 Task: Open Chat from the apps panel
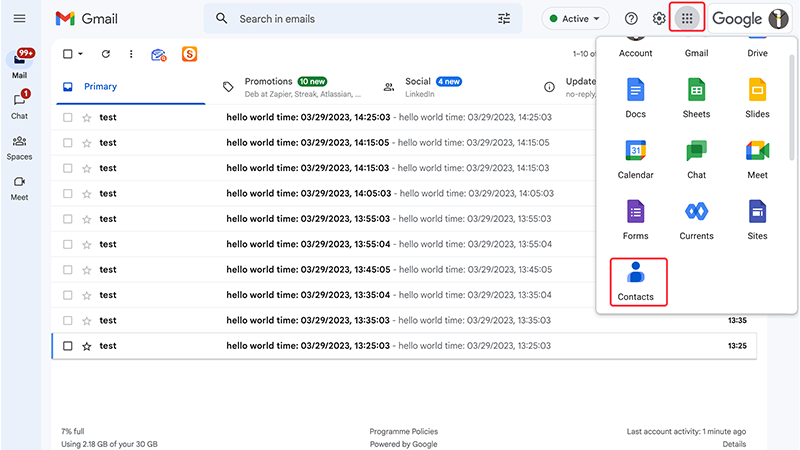coord(696,159)
